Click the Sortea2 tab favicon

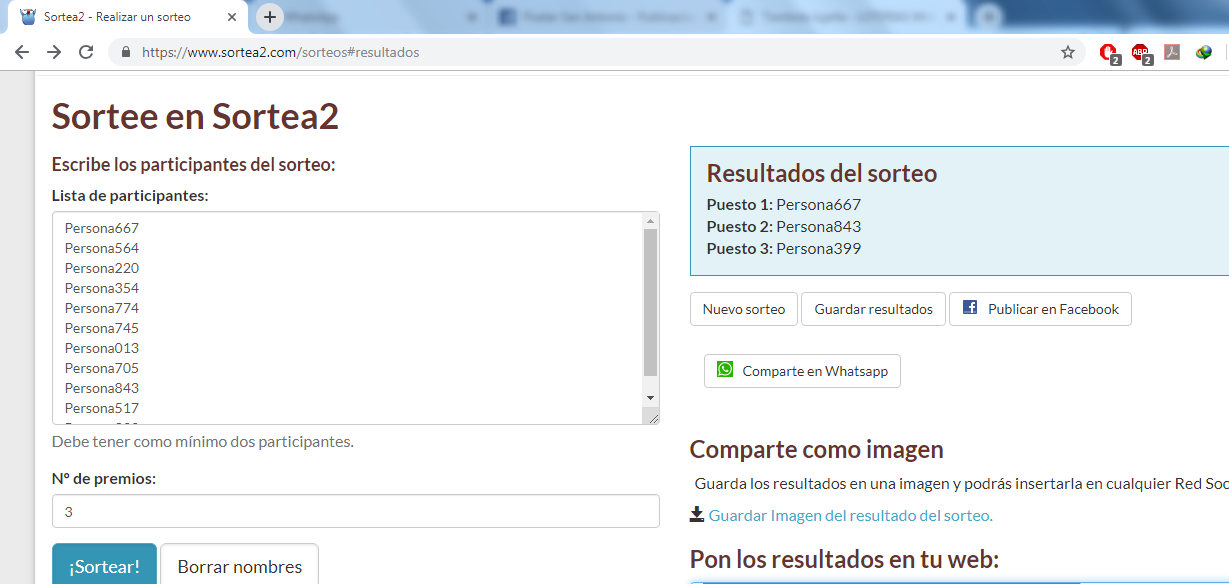[x=28, y=17]
